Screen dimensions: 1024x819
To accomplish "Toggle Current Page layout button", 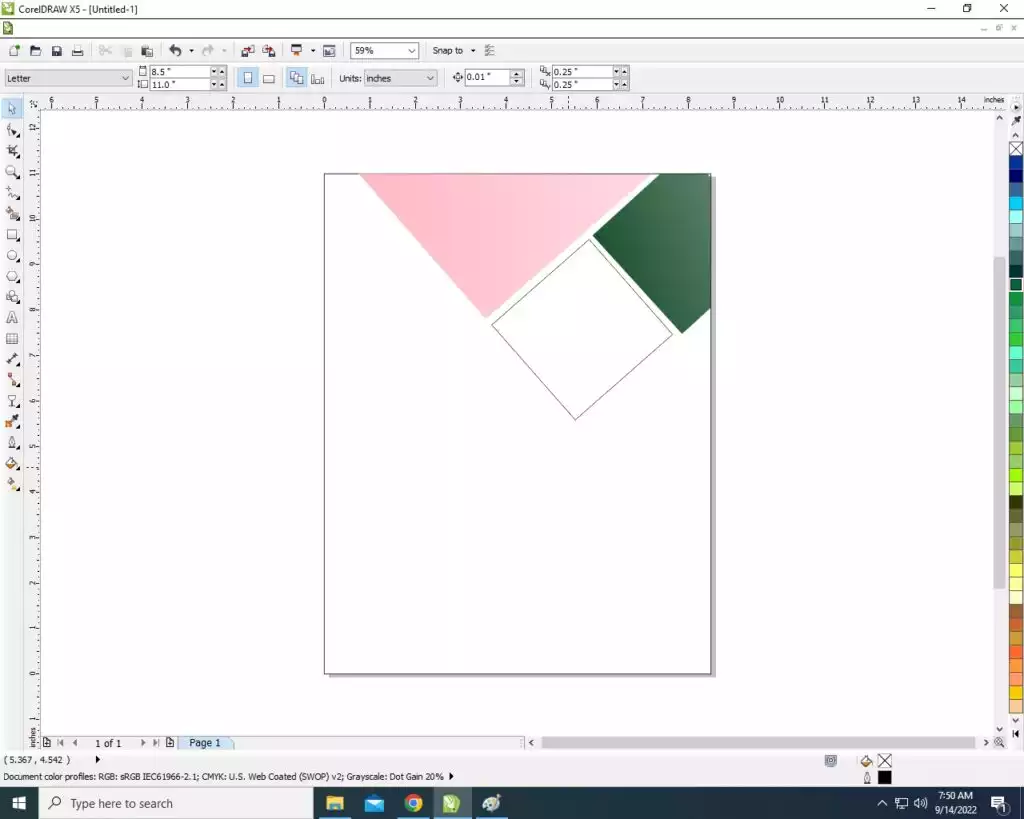I will pyautogui.click(x=317, y=78).
